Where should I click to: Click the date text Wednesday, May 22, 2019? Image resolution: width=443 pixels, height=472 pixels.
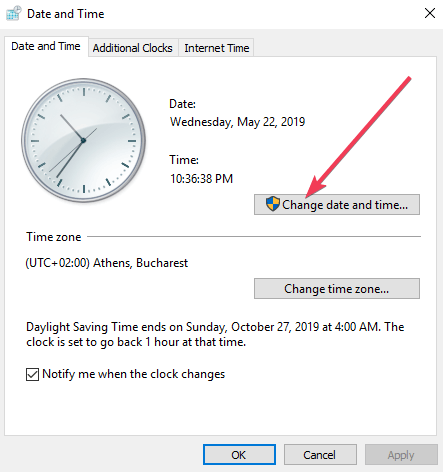tap(237, 122)
